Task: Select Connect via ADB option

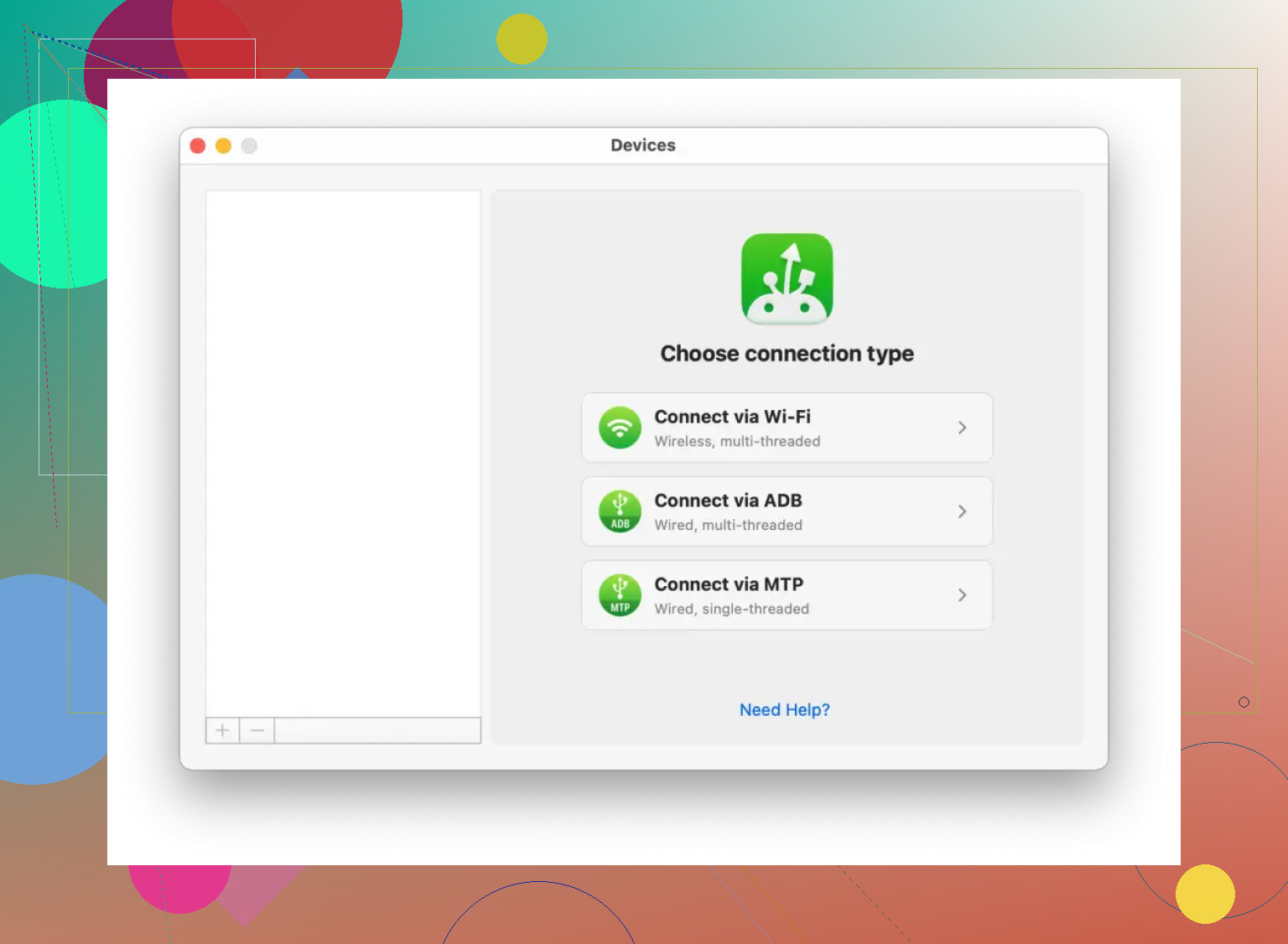Action: click(787, 511)
